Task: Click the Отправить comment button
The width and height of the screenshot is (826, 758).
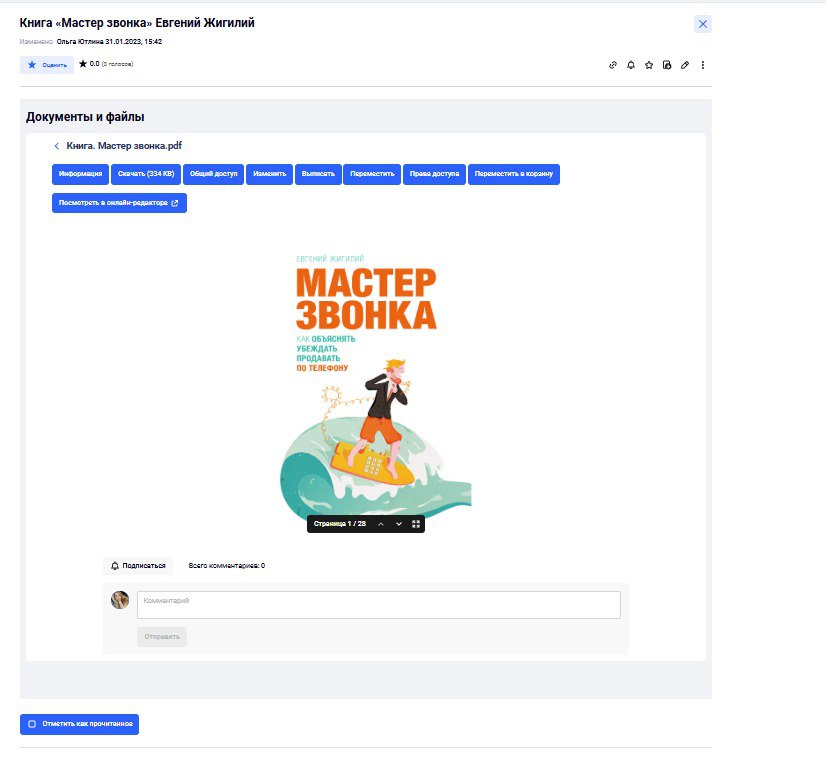Action: [x=162, y=637]
